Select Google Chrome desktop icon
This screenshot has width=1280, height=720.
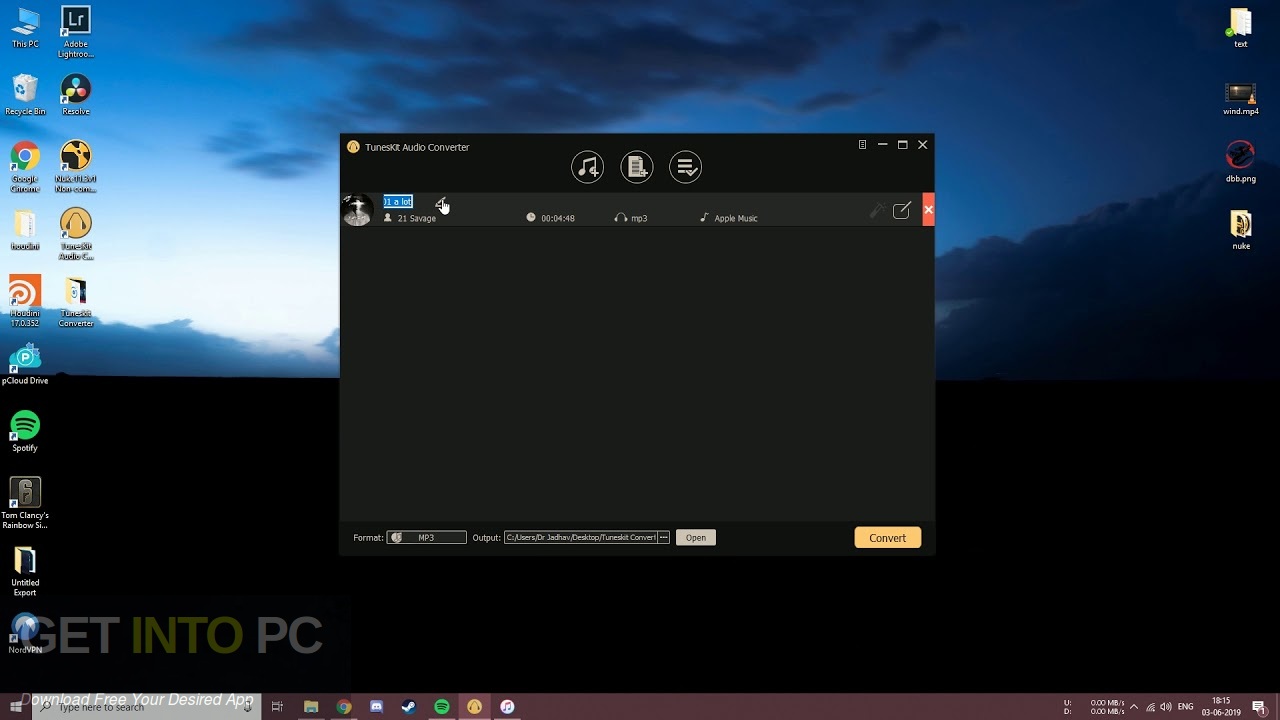(25, 166)
